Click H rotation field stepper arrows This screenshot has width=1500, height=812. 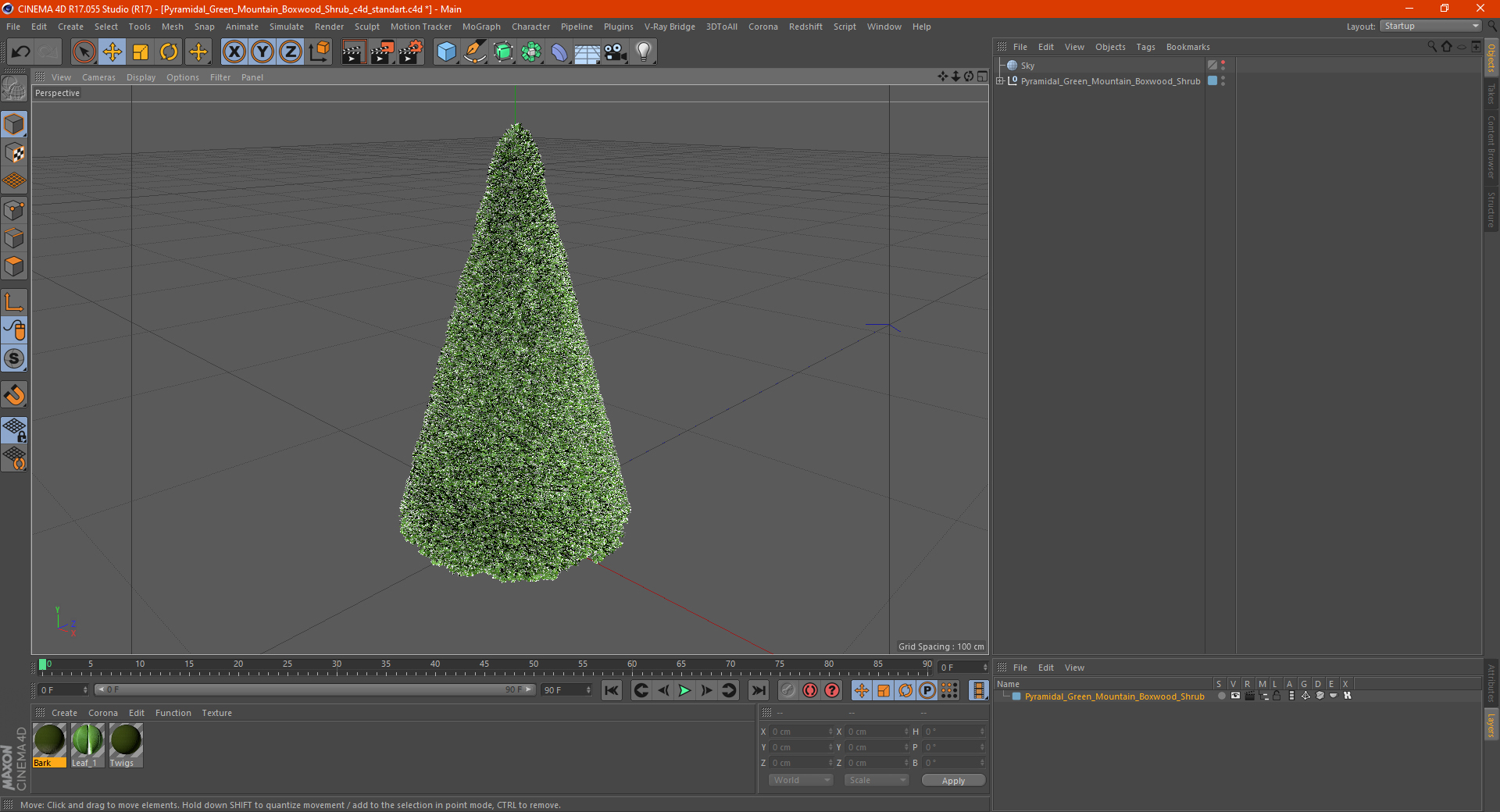click(x=982, y=732)
